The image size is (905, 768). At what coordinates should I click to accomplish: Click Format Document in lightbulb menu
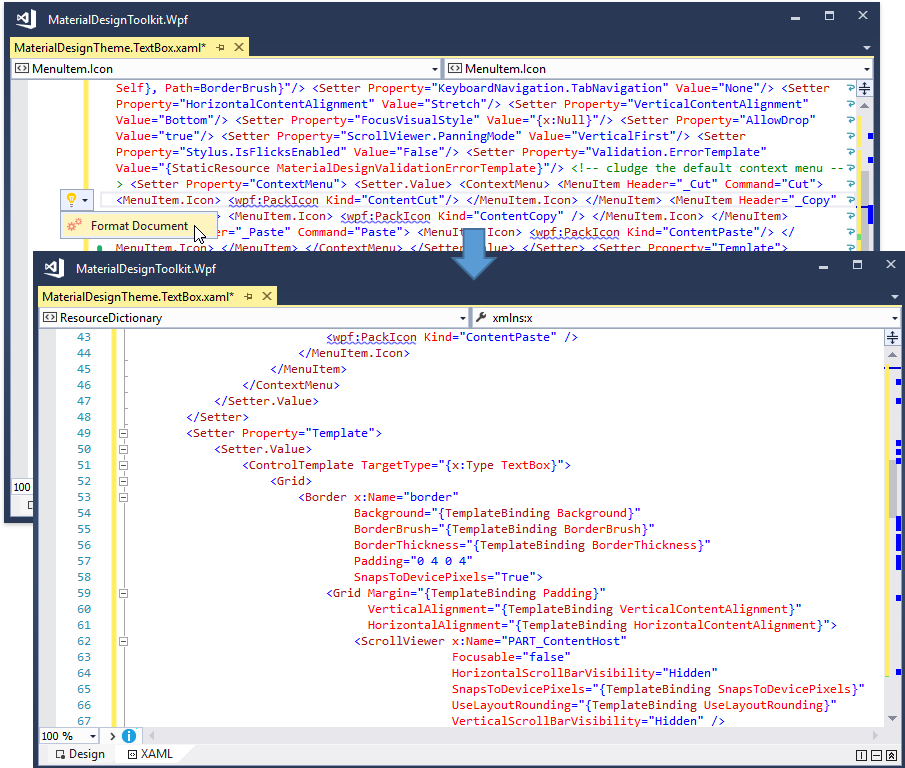pyautogui.click(x=139, y=226)
